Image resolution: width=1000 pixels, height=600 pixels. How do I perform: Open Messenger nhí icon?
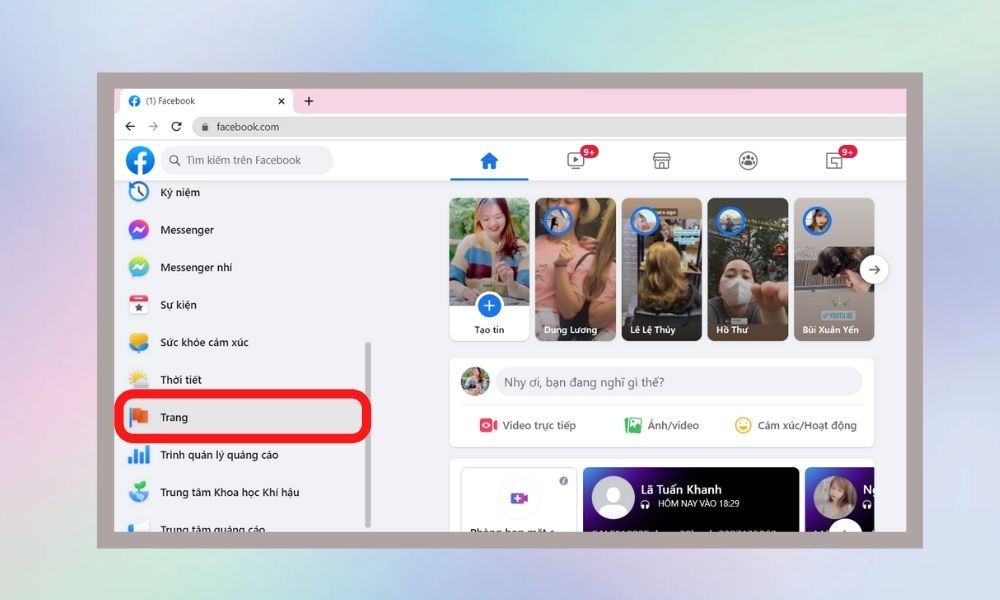click(x=138, y=267)
